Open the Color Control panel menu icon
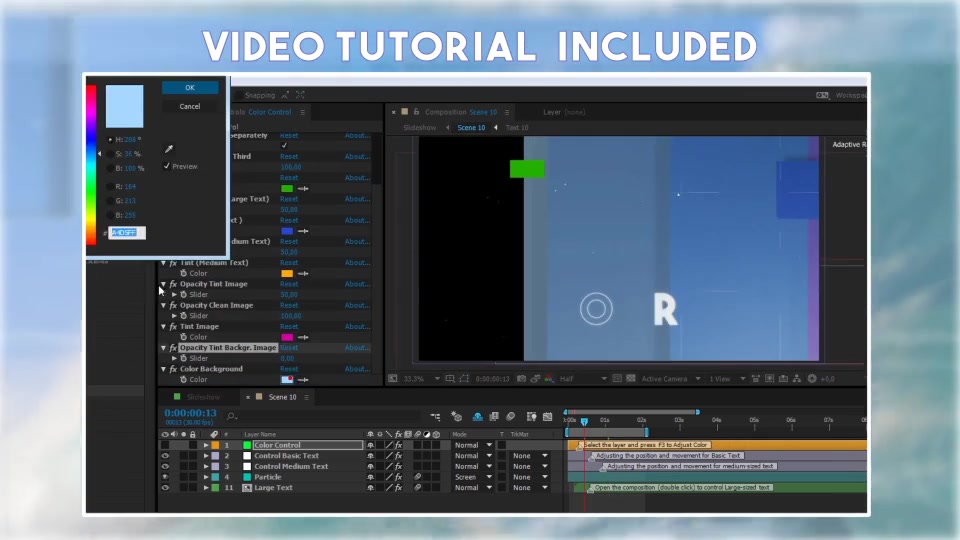Viewport: 960px width, 540px height. (302, 112)
